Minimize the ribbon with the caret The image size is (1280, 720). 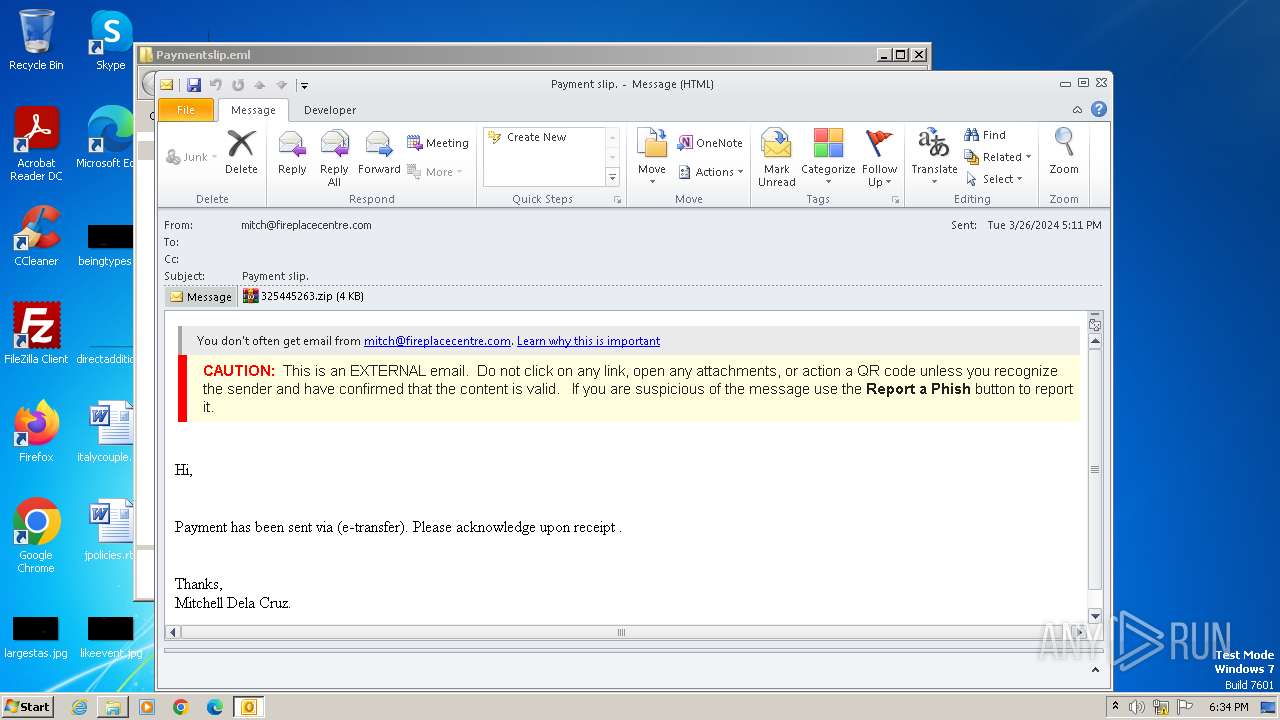tap(1077, 110)
